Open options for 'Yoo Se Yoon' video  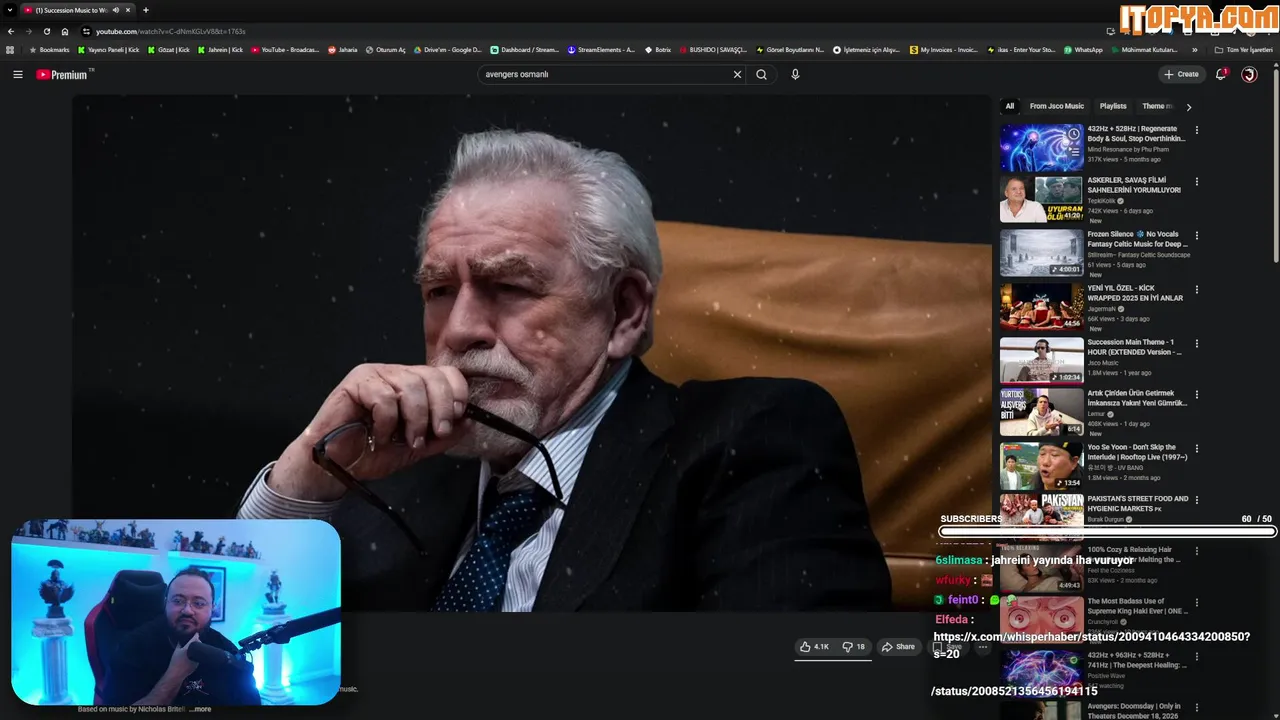click(x=1196, y=449)
